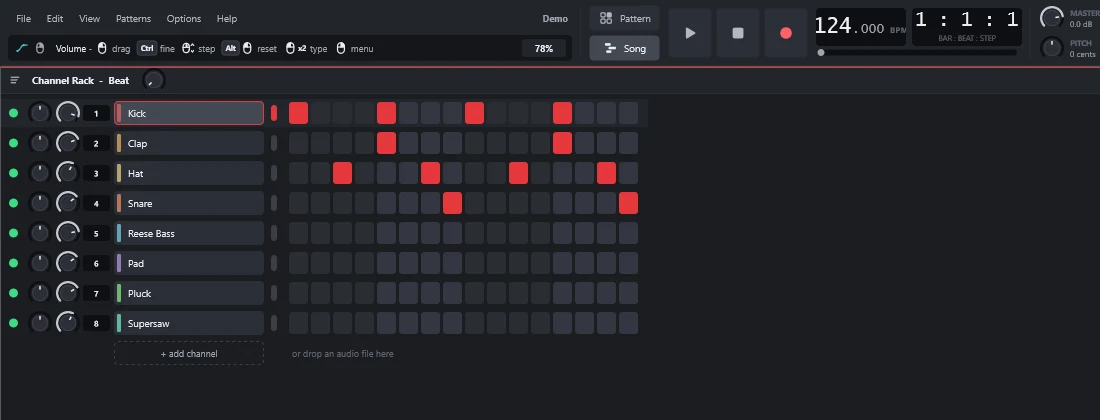Click mixer track number 1 for Kick

(x=96, y=114)
